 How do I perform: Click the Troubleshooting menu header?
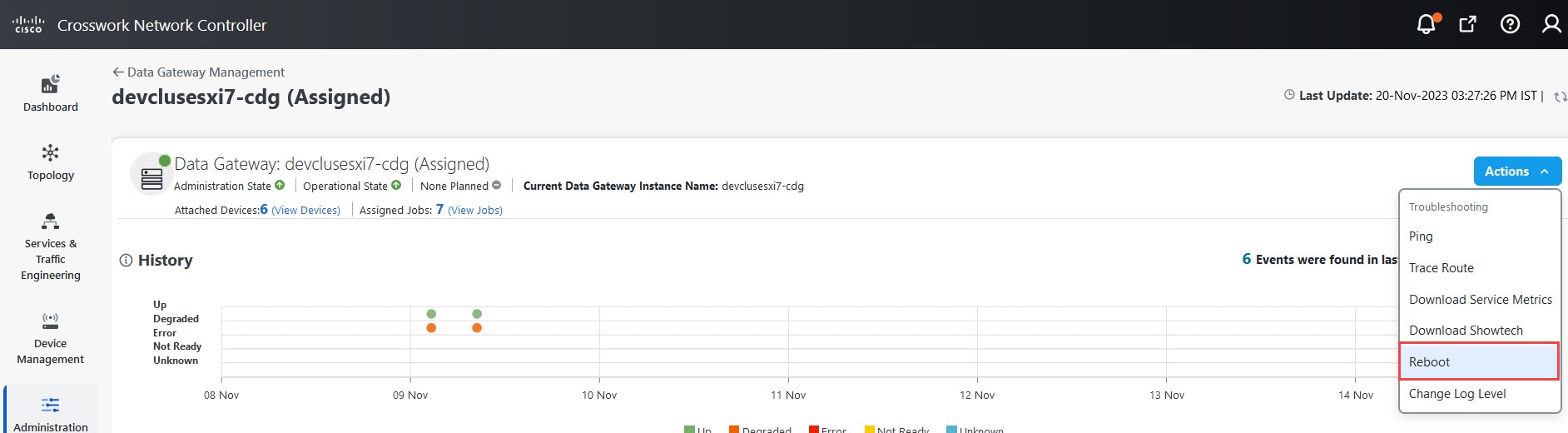tap(1448, 207)
